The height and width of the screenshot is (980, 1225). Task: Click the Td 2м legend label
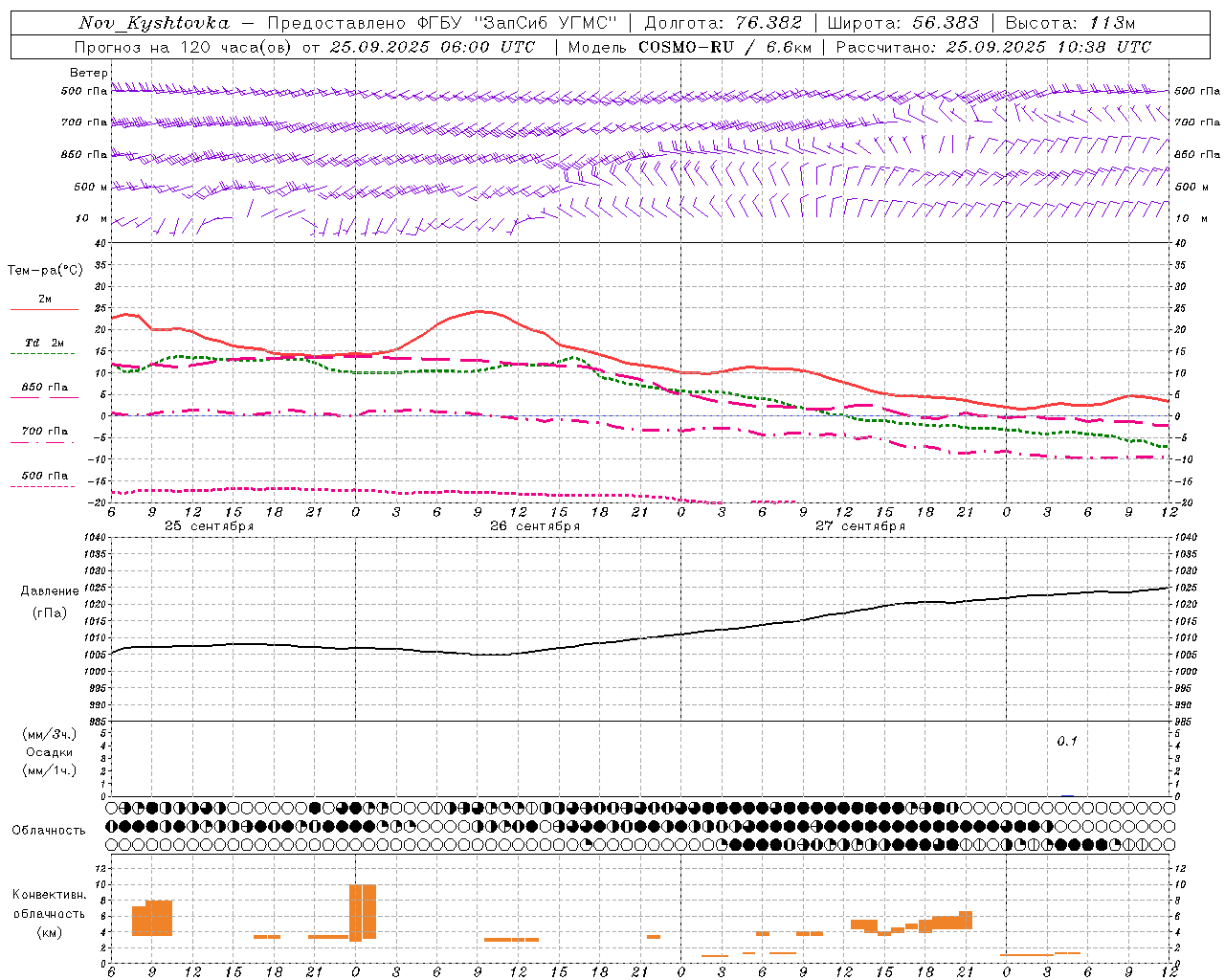(x=44, y=343)
